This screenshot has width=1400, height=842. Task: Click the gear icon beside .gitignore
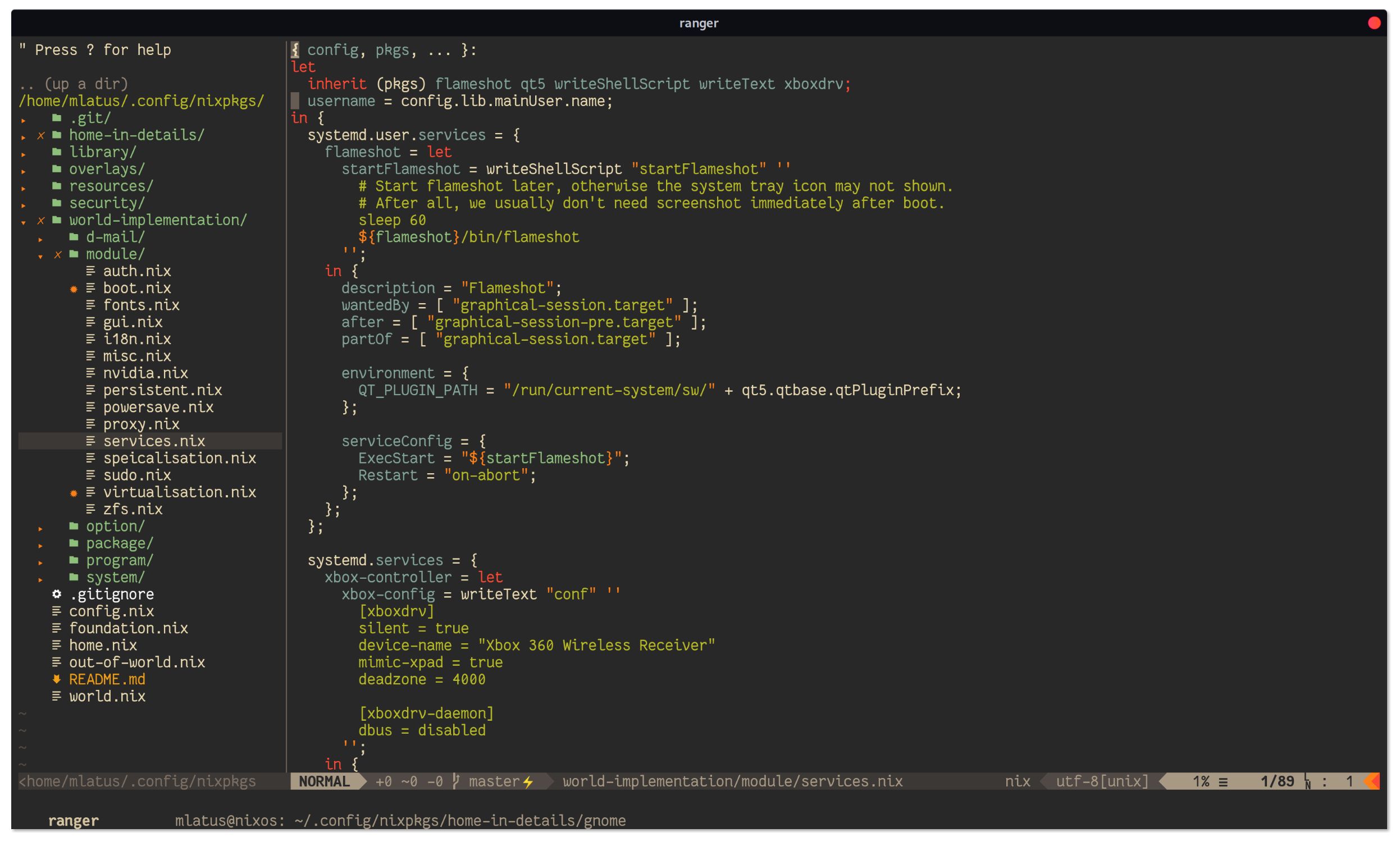(x=57, y=594)
